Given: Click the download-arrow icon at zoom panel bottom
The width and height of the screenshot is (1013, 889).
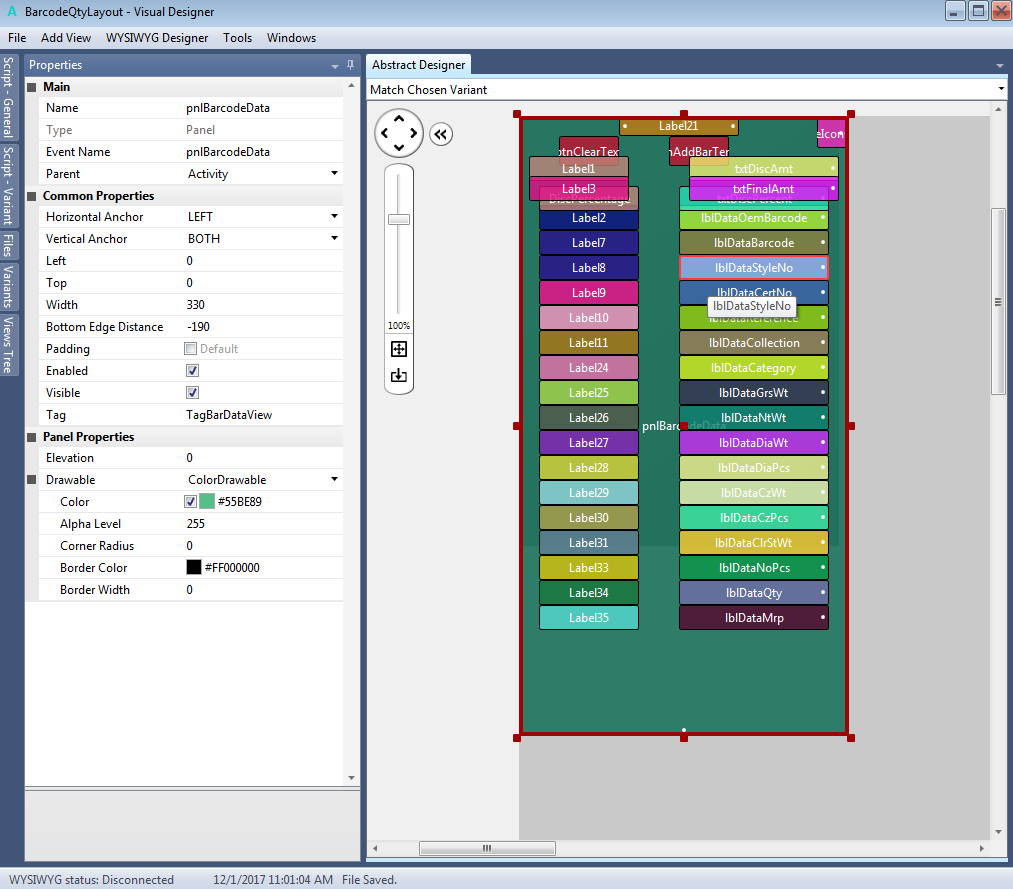Looking at the screenshot, I should (399, 376).
